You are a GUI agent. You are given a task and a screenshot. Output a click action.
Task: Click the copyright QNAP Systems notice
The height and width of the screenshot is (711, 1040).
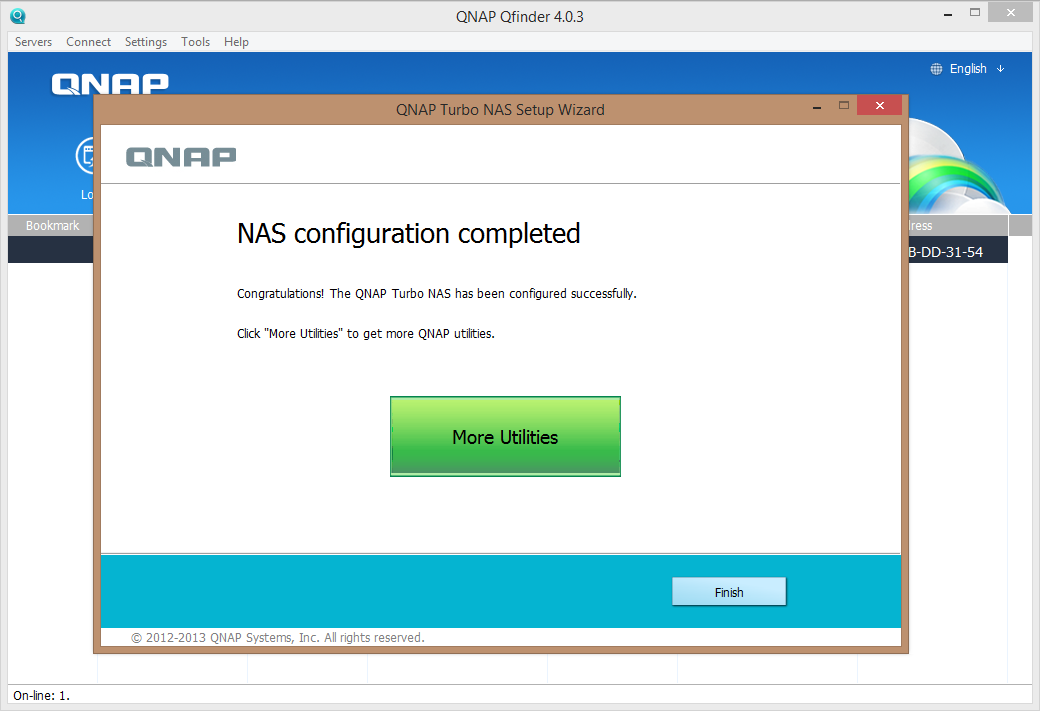277,637
